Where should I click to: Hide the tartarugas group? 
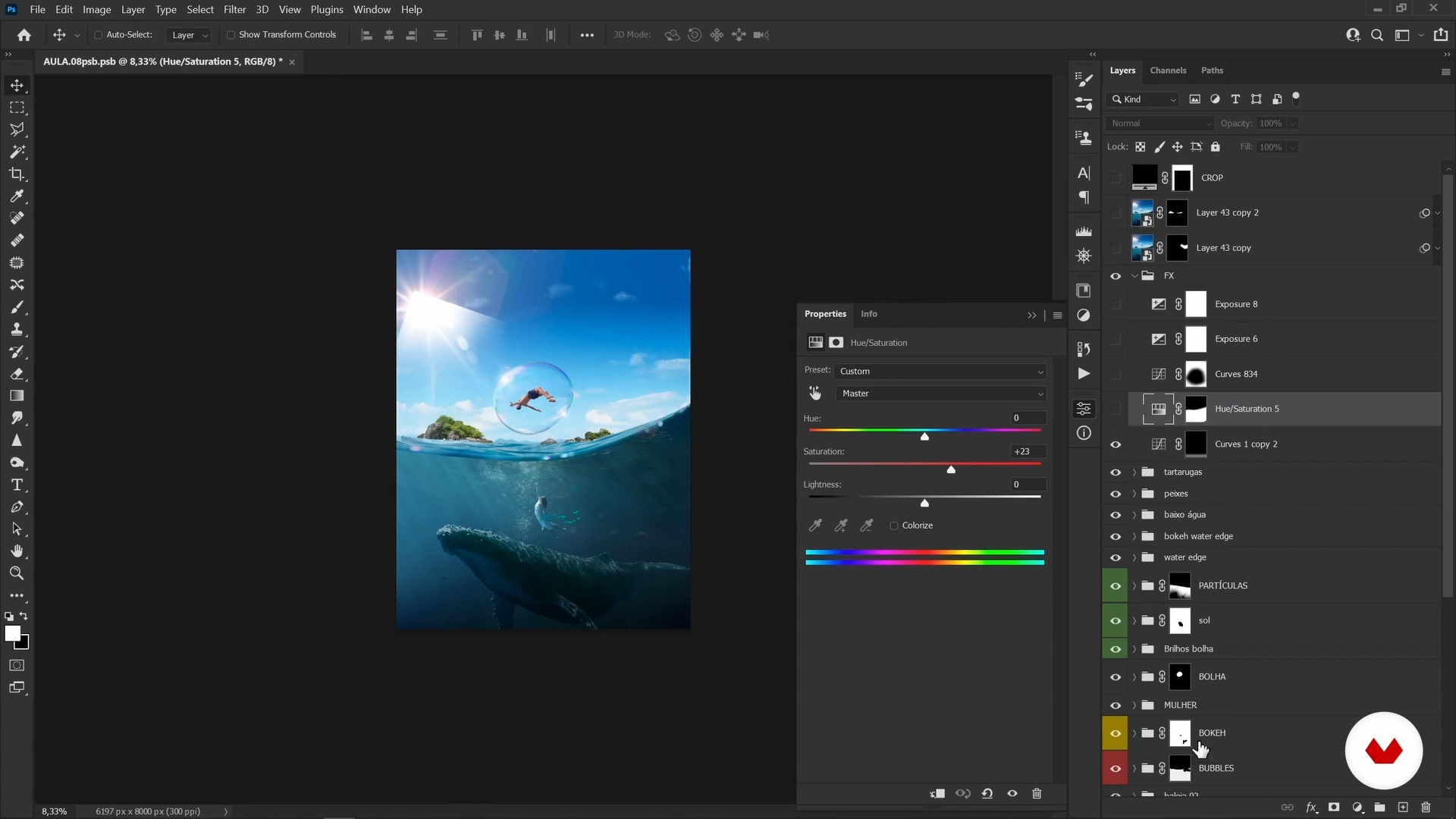tap(1116, 472)
